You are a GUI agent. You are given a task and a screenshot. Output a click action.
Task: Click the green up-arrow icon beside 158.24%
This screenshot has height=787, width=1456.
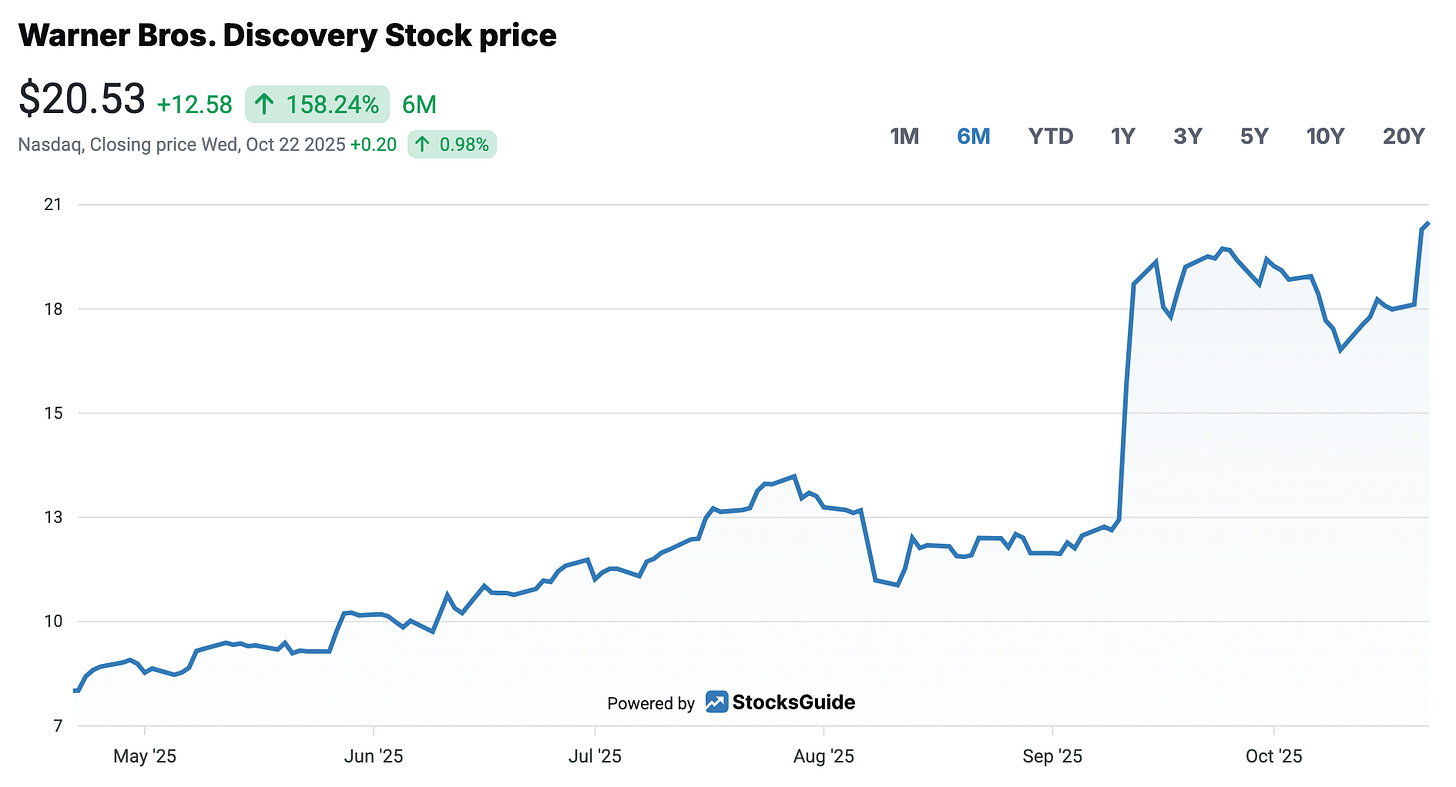coord(263,104)
